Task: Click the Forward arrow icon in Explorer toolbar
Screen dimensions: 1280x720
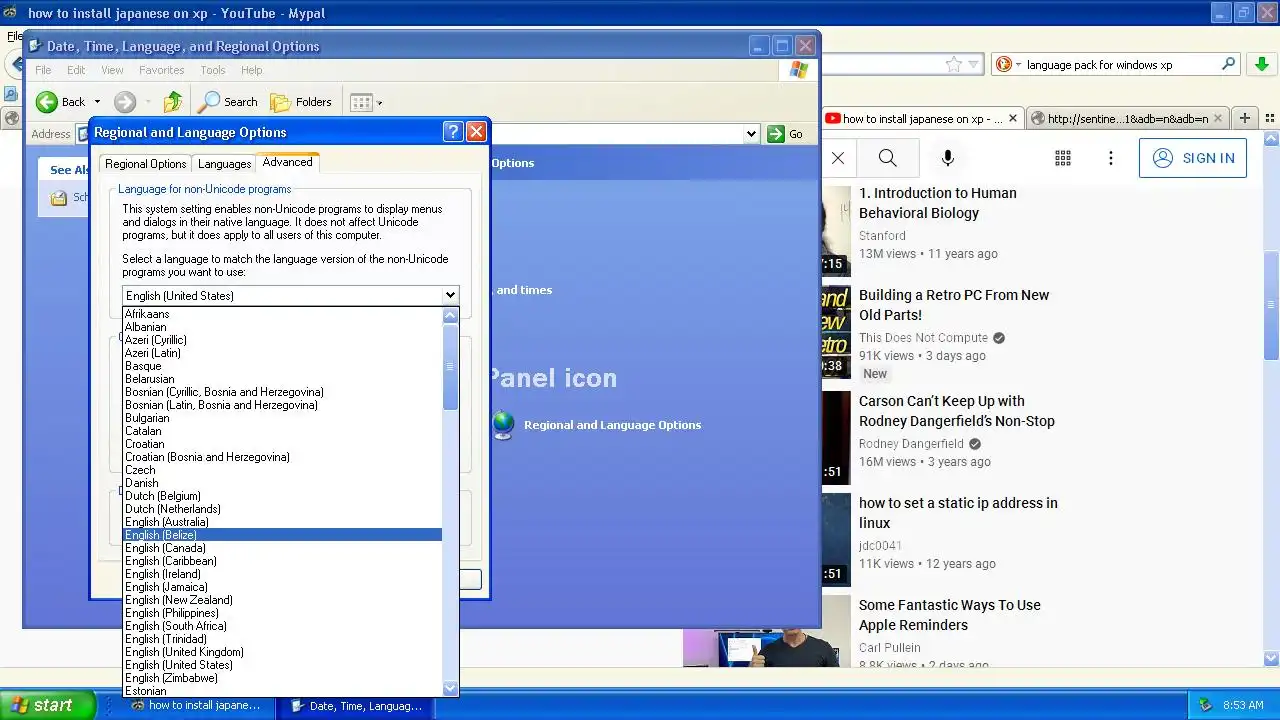Action: pos(124,102)
